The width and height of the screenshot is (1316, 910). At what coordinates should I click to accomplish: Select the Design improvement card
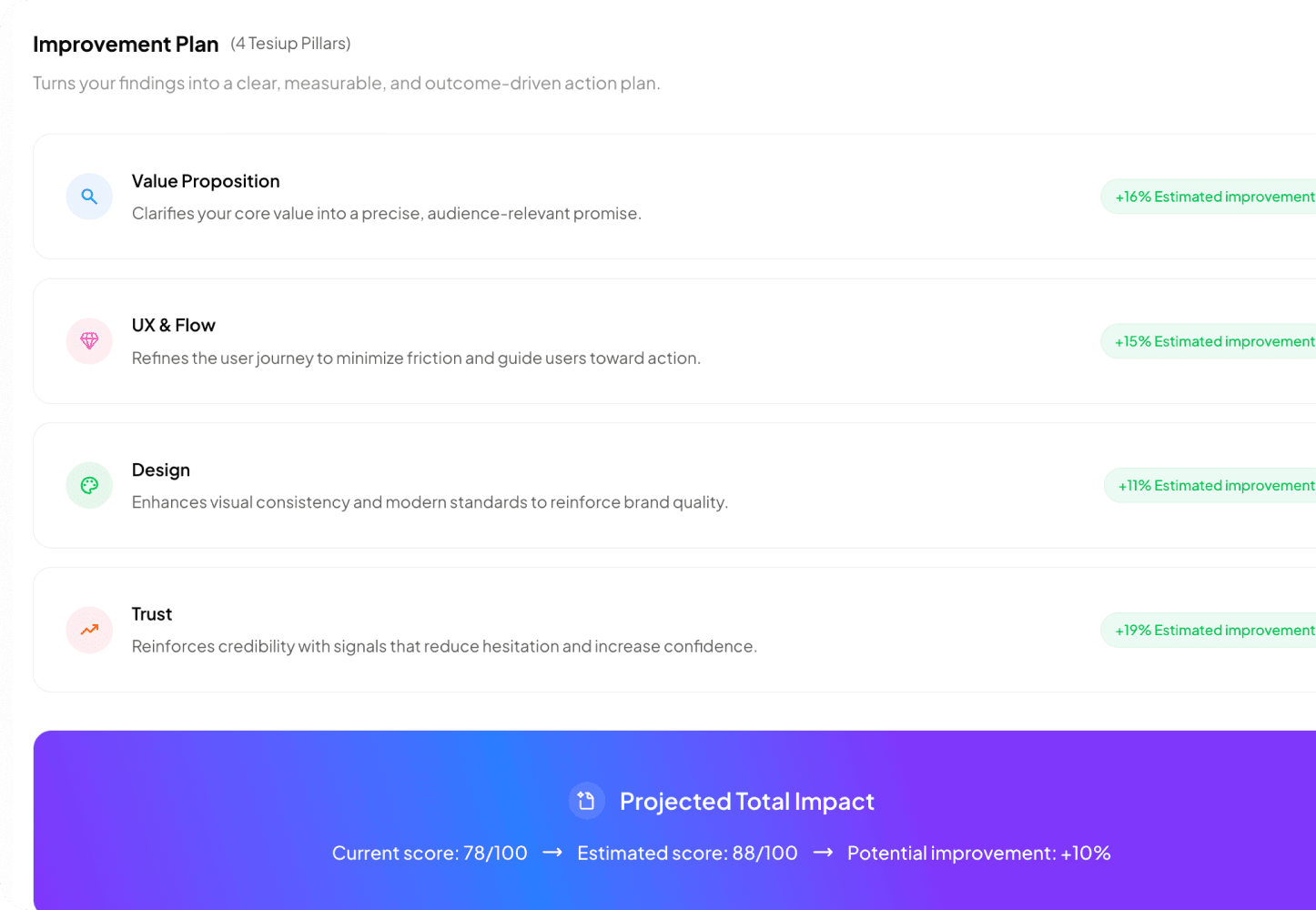pos(546,485)
